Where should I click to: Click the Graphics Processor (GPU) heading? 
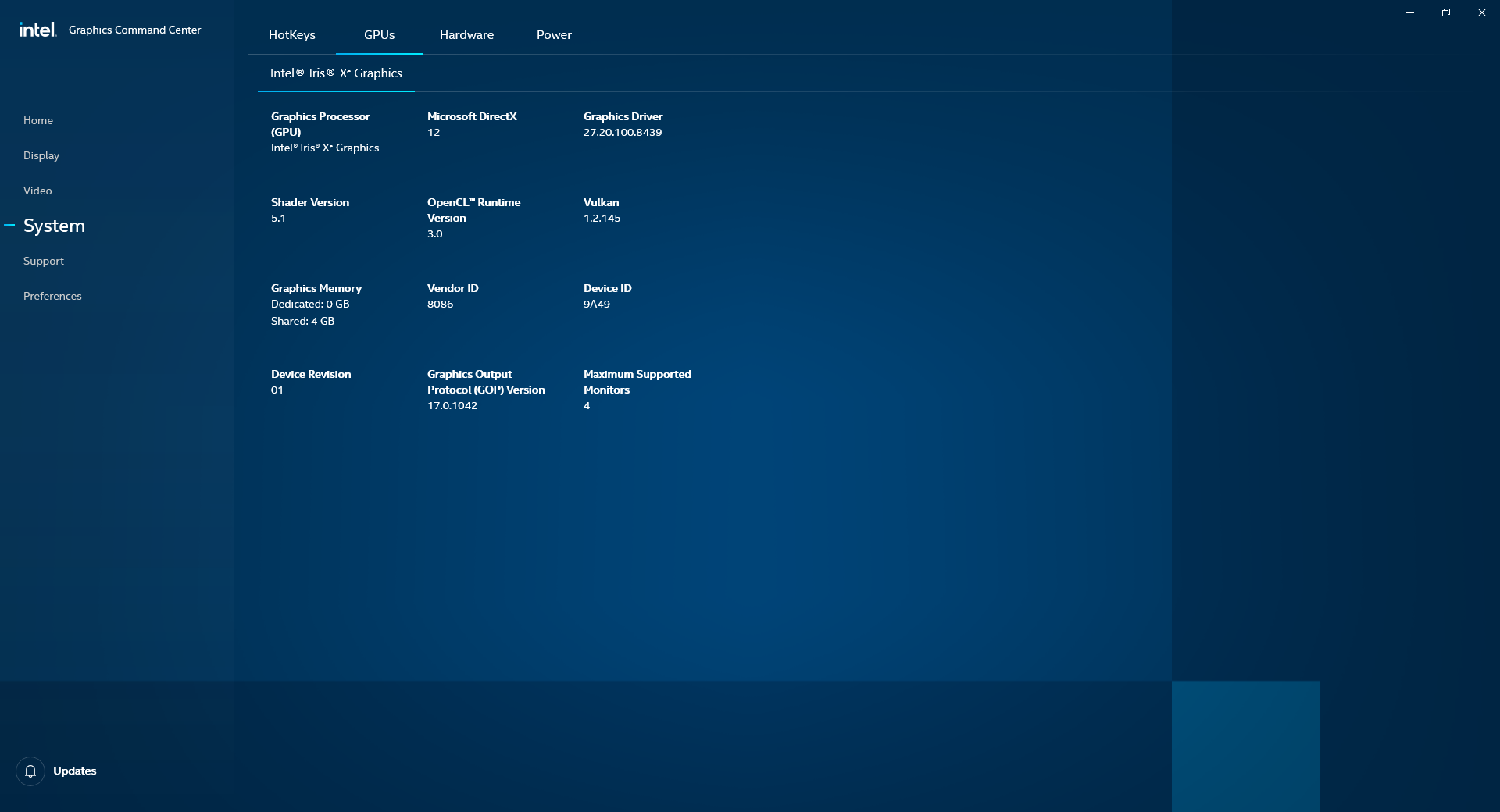click(320, 124)
